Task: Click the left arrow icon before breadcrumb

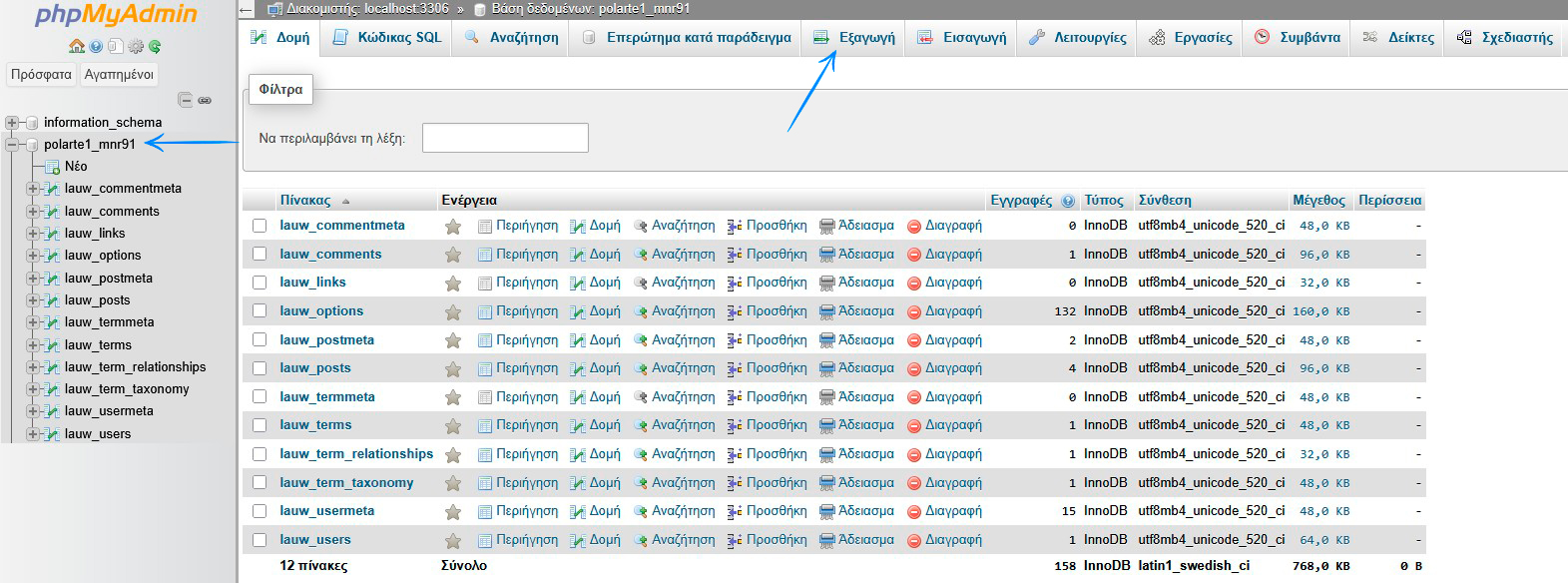Action: coord(247,9)
